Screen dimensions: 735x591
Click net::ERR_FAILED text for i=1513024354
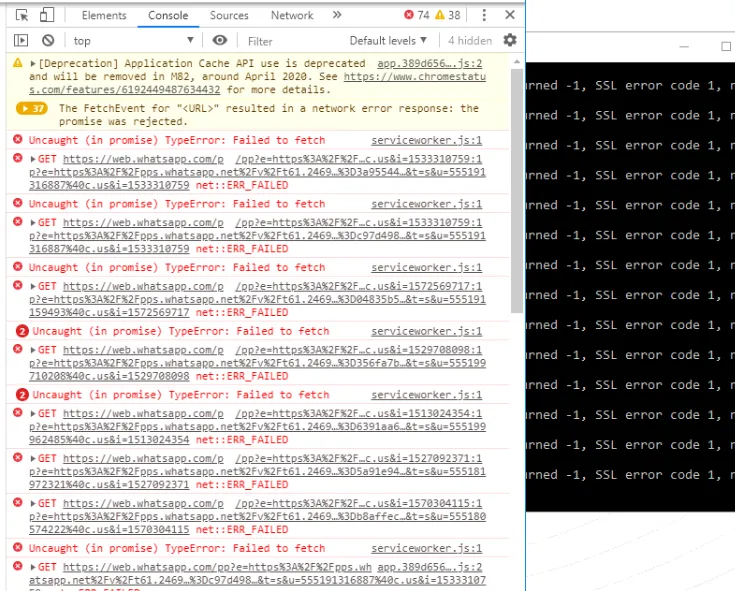point(242,440)
